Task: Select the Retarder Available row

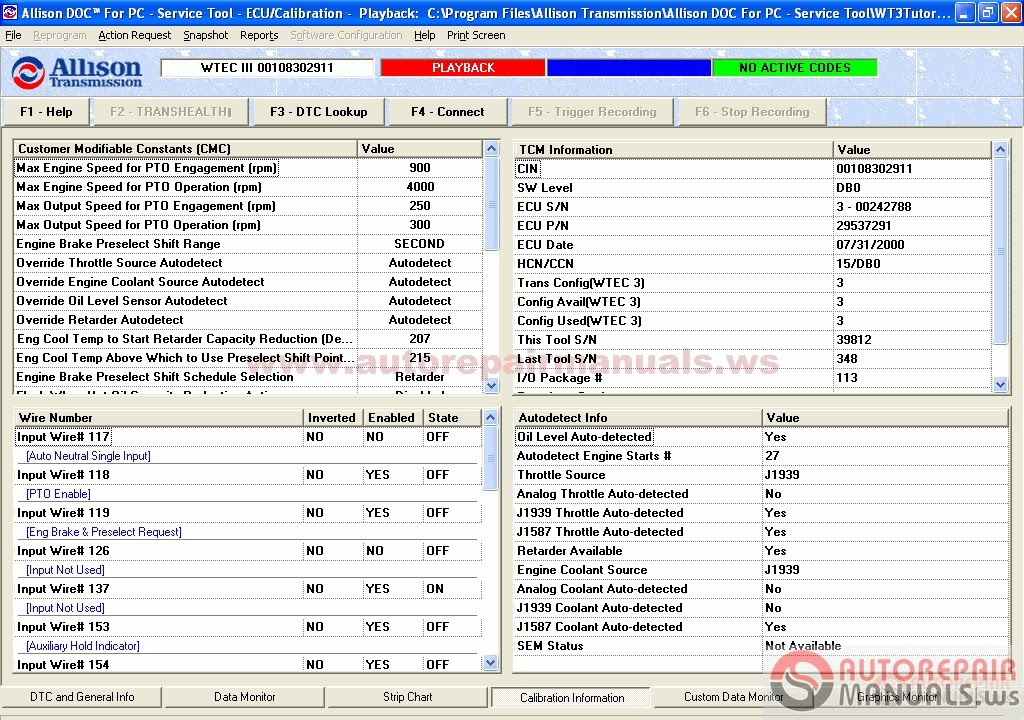Action: pyautogui.click(x=761, y=551)
